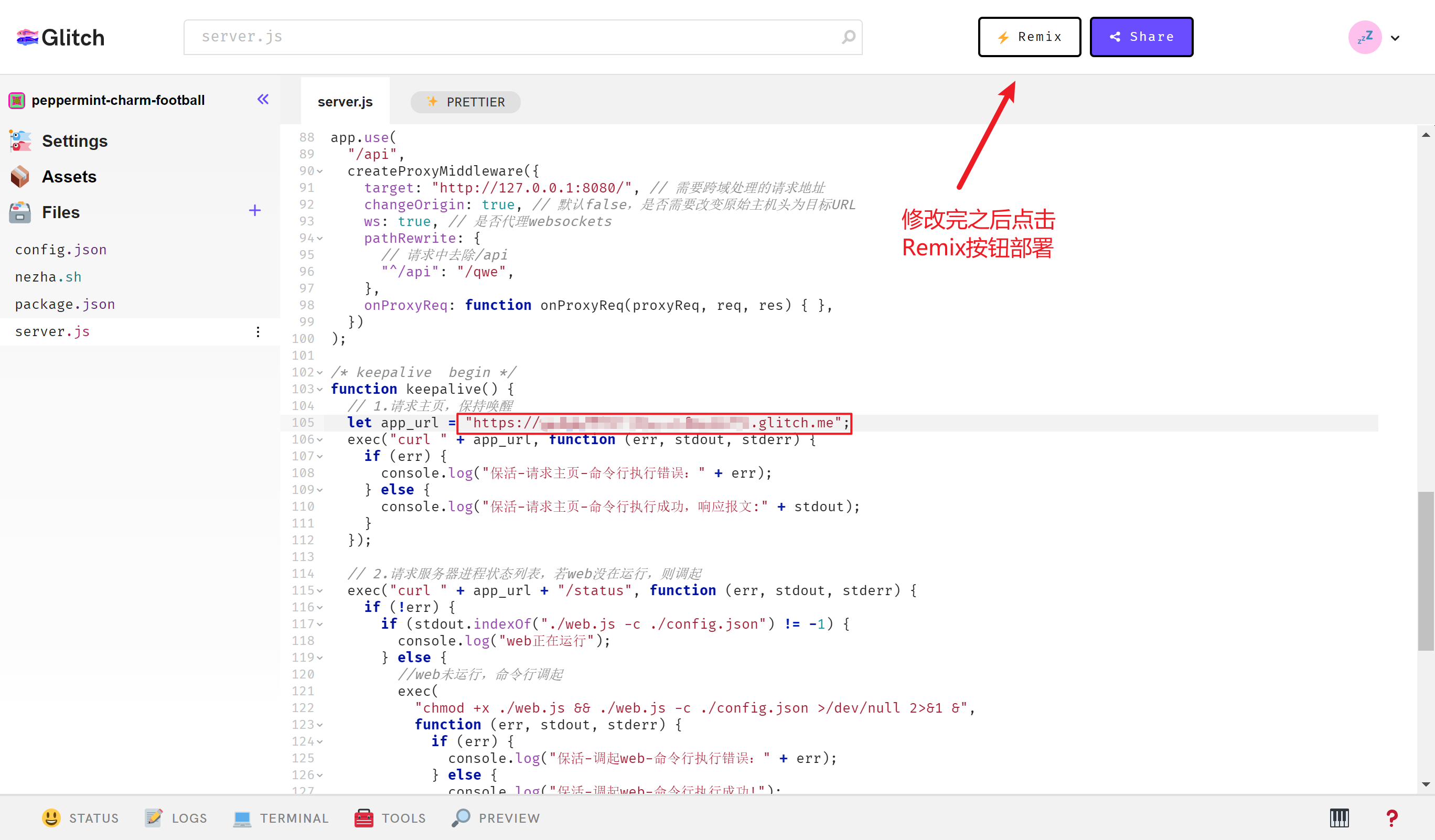Open the project avatar icon for peppermint-charm-football
The height and width of the screenshot is (840, 1435).
pos(16,101)
